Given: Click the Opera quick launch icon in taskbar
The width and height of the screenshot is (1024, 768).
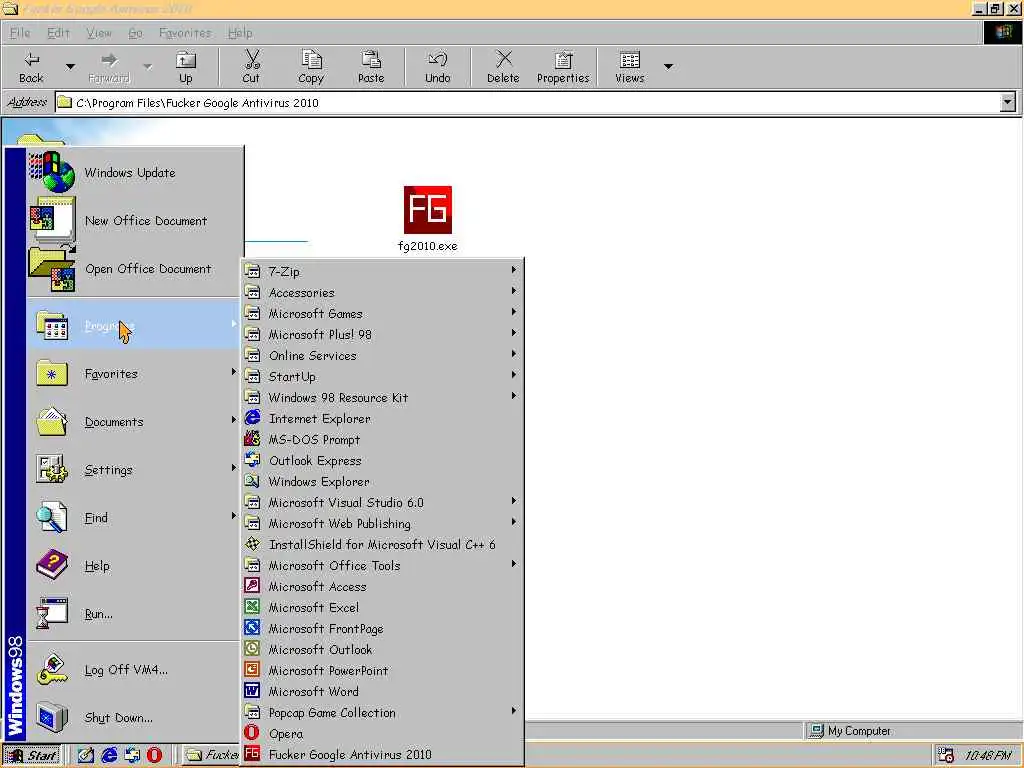Looking at the screenshot, I should click(154, 755).
